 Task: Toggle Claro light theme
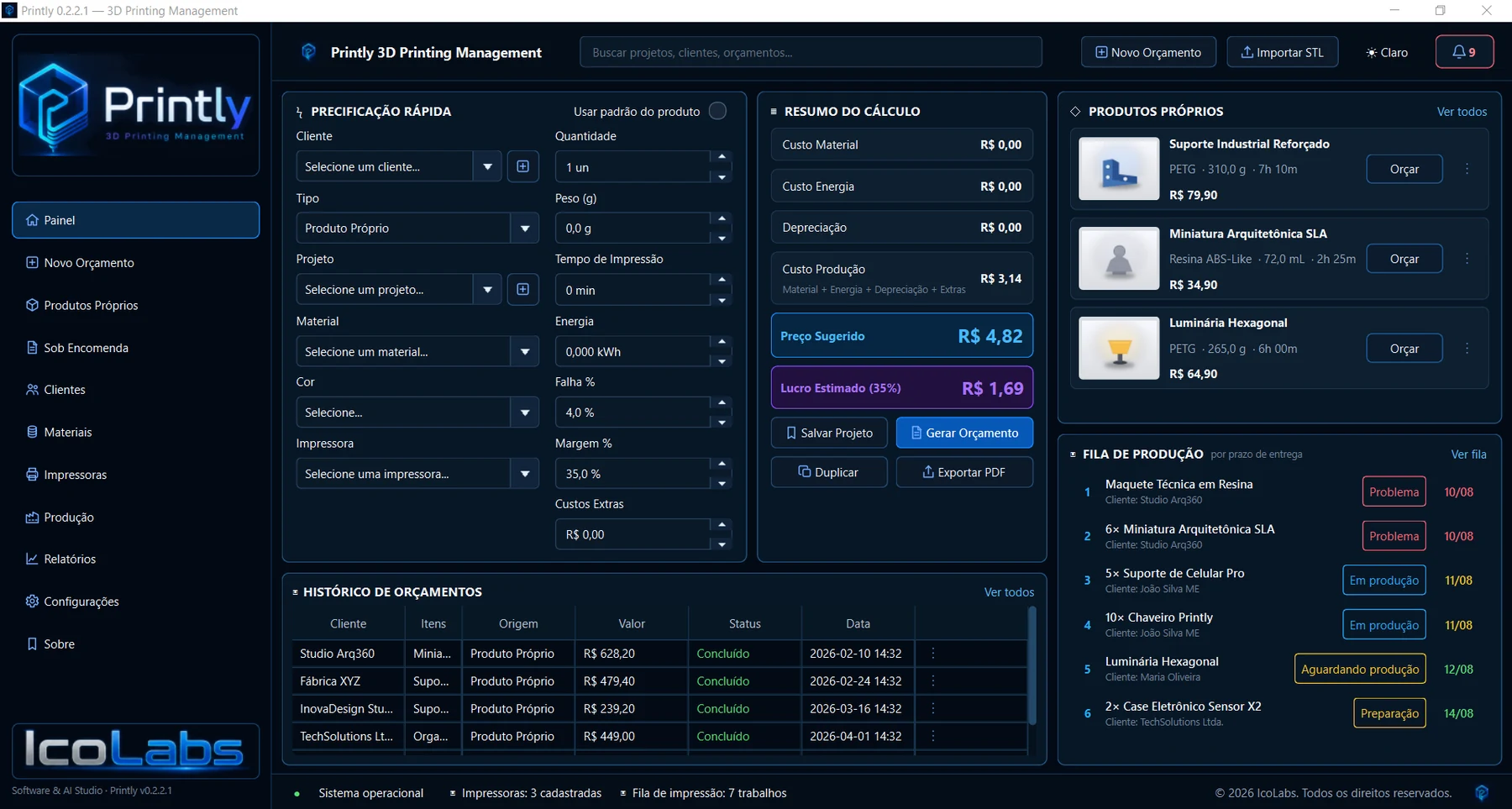[1387, 52]
